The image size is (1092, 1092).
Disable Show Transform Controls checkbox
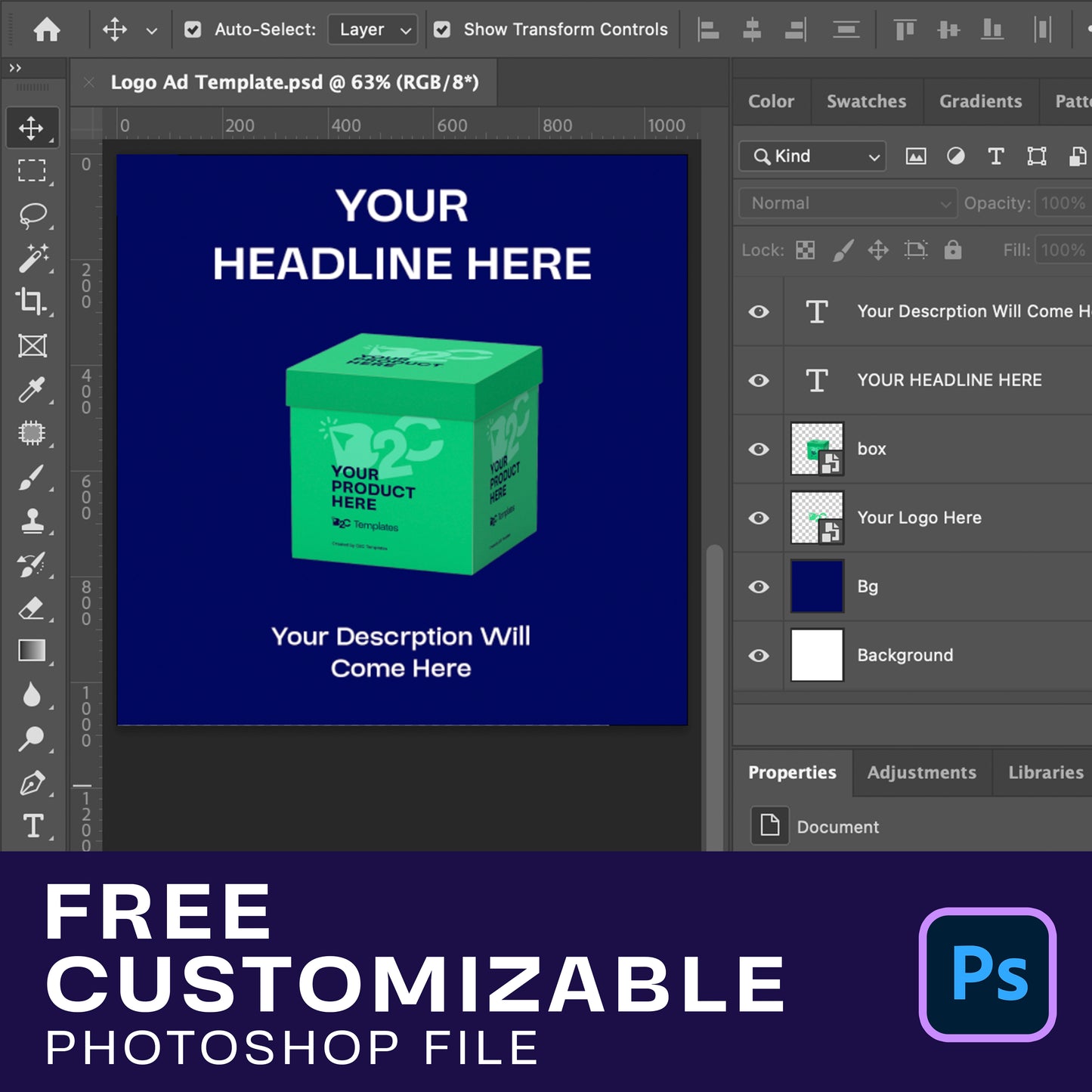tap(442, 29)
